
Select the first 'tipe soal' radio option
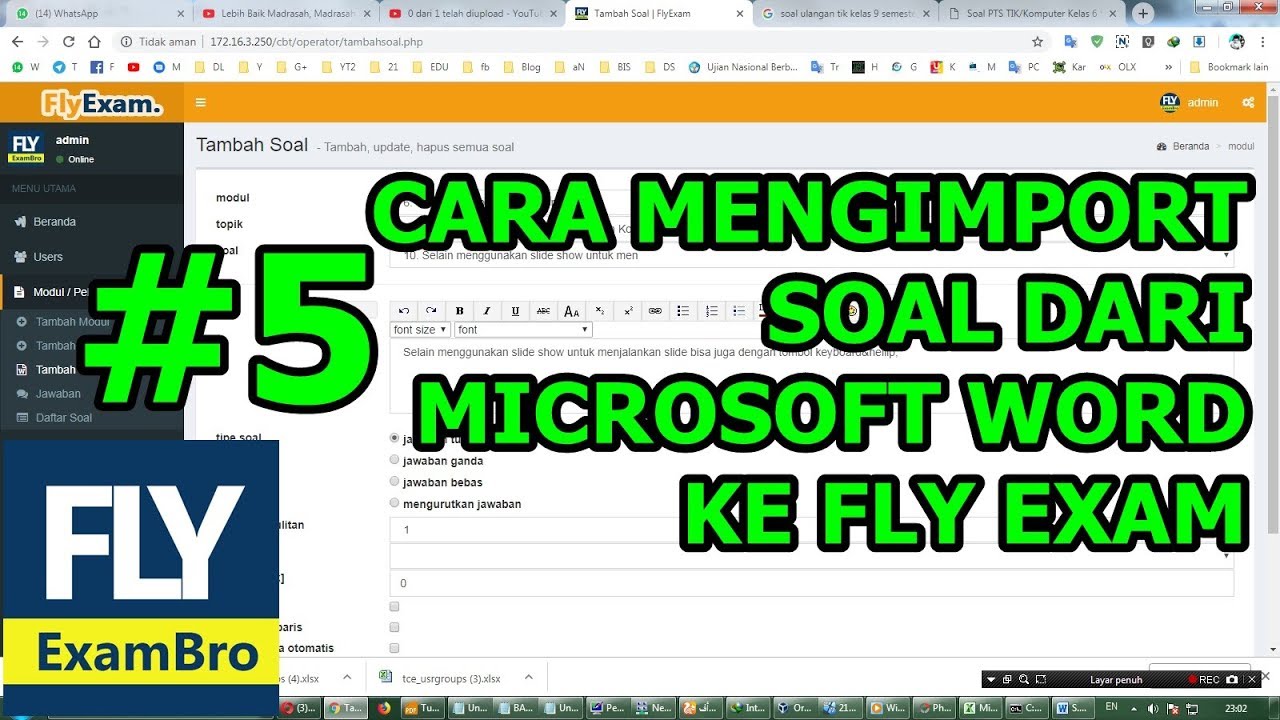pyautogui.click(x=394, y=438)
